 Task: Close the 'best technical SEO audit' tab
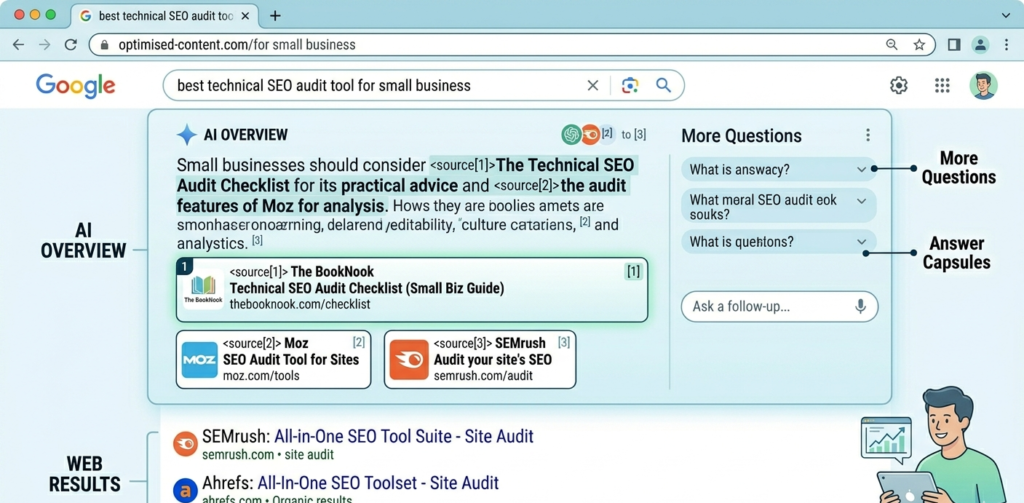tap(245, 16)
